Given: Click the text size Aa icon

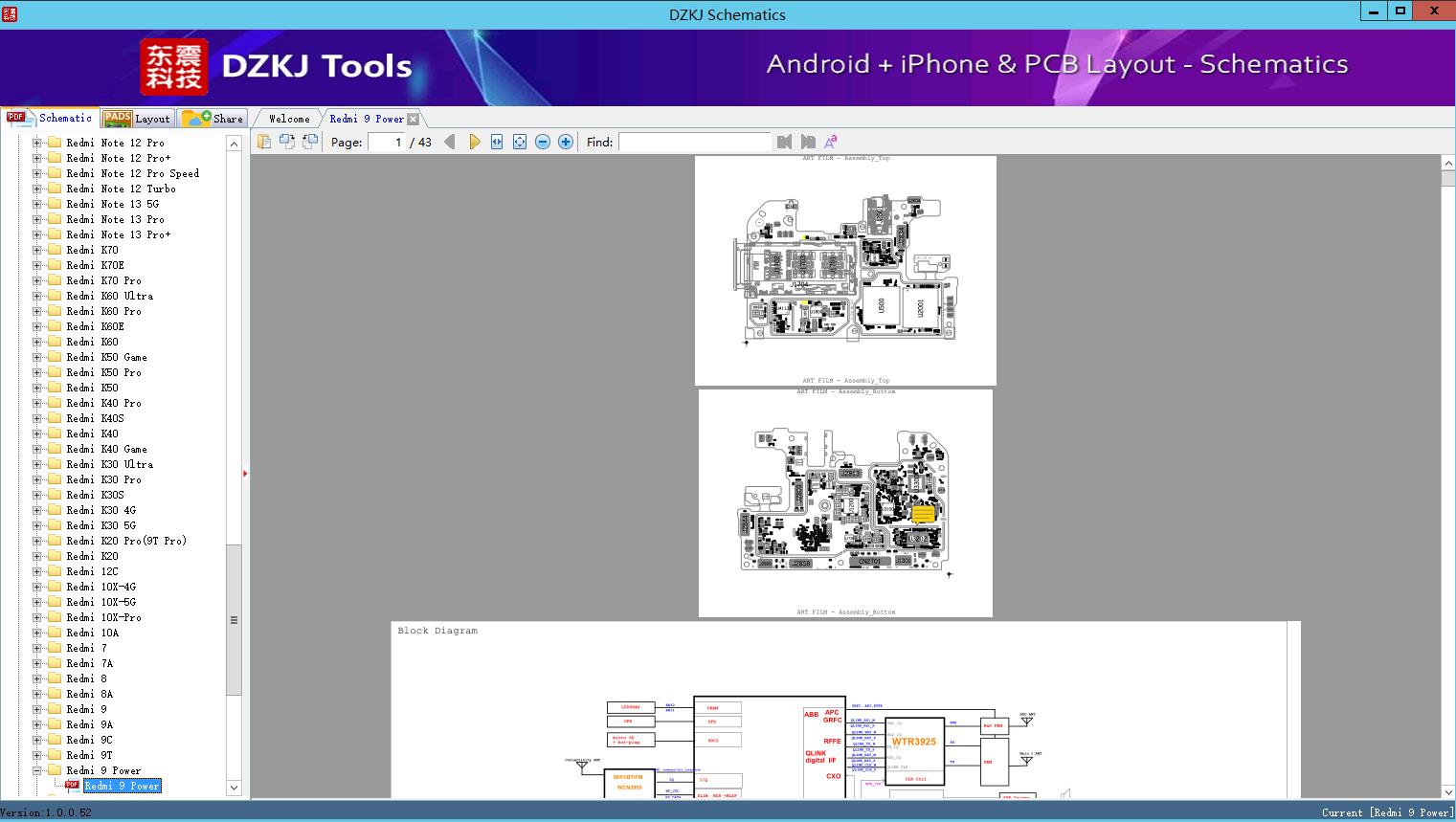Looking at the screenshot, I should (830, 141).
